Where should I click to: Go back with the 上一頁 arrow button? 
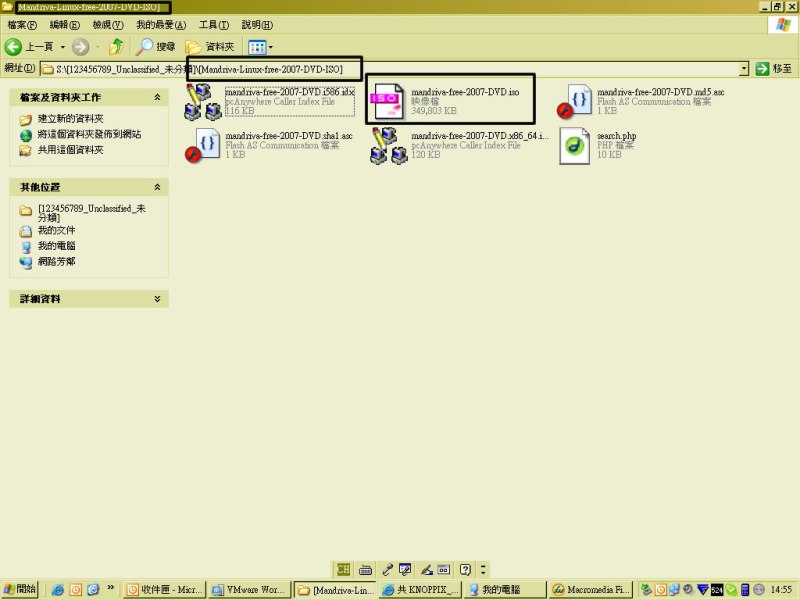coord(29,47)
